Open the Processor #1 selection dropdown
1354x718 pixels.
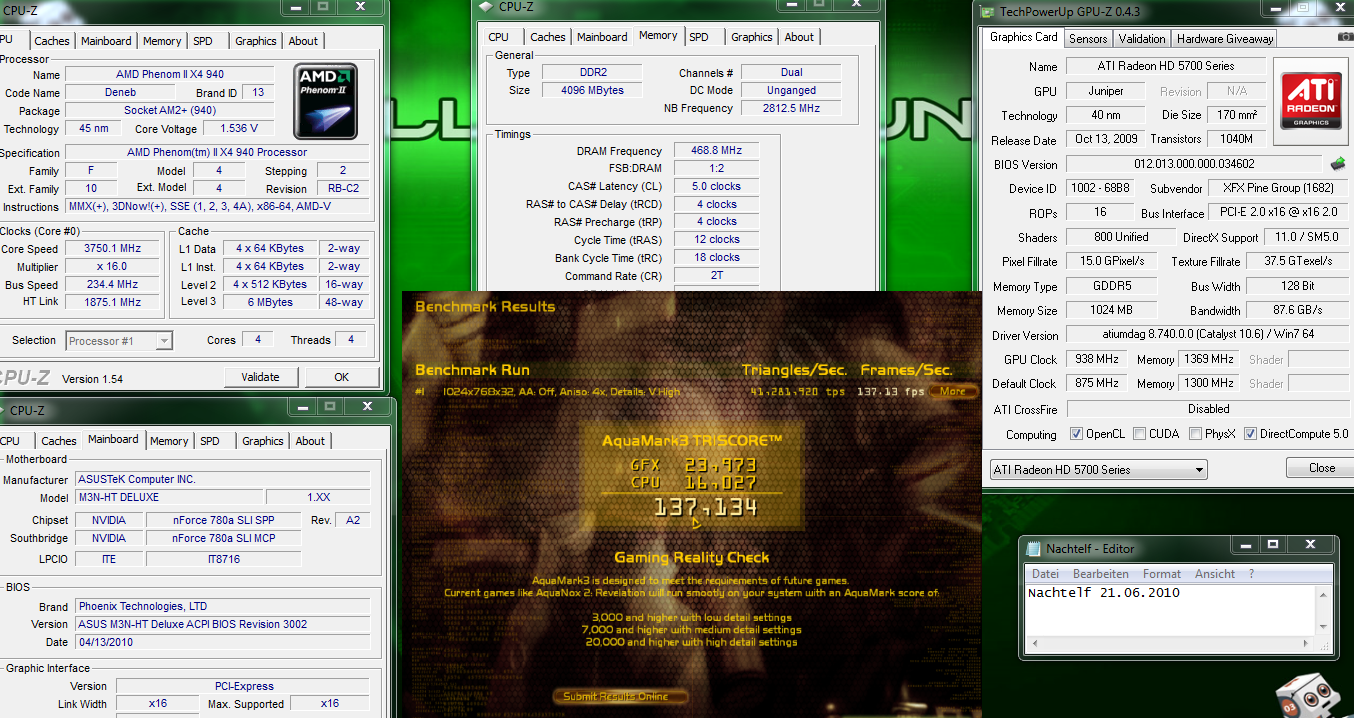tap(119, 341)
